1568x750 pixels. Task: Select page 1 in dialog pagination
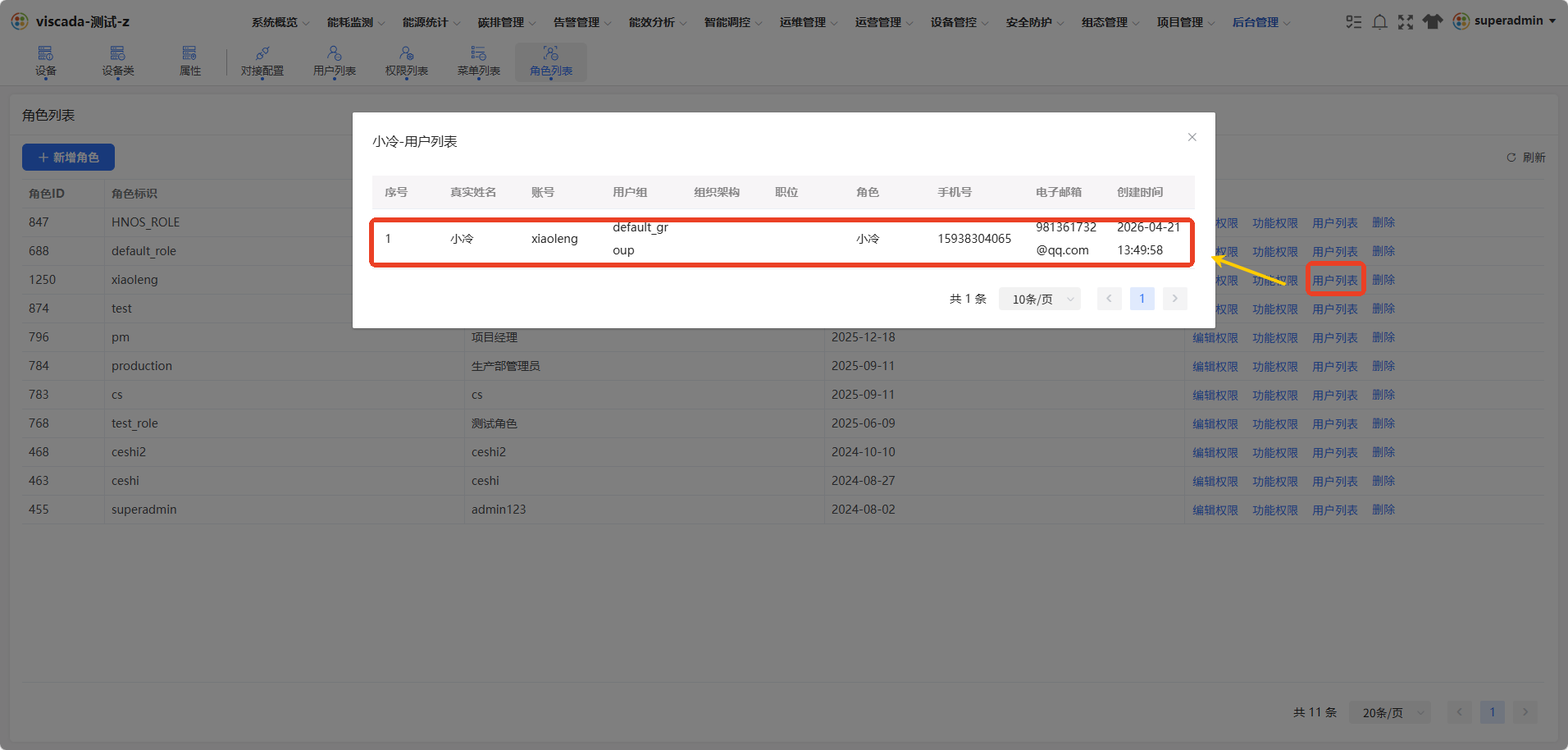coord(1142,299)
